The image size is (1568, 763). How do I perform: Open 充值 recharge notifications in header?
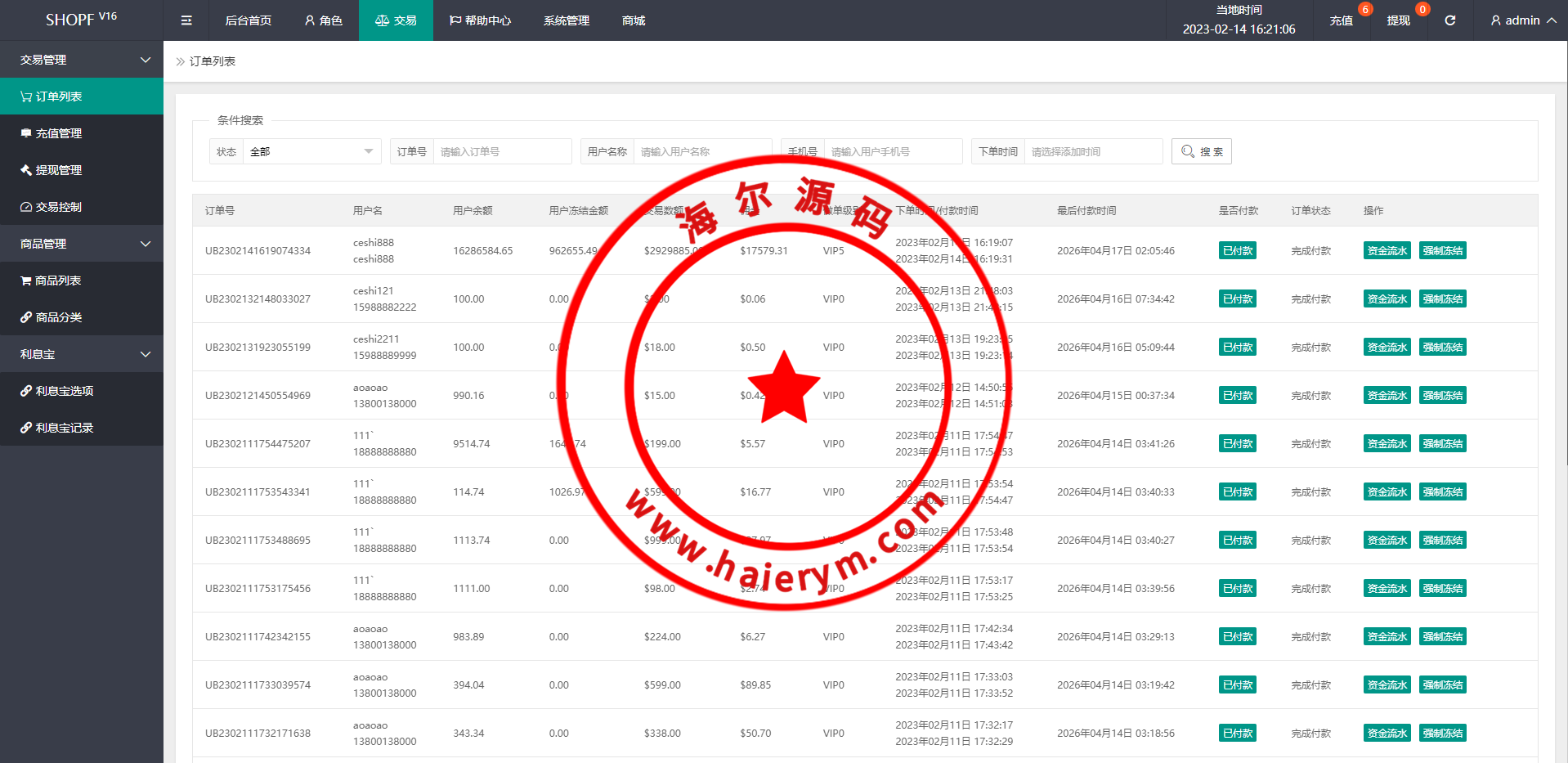(x=1341, y=20)
